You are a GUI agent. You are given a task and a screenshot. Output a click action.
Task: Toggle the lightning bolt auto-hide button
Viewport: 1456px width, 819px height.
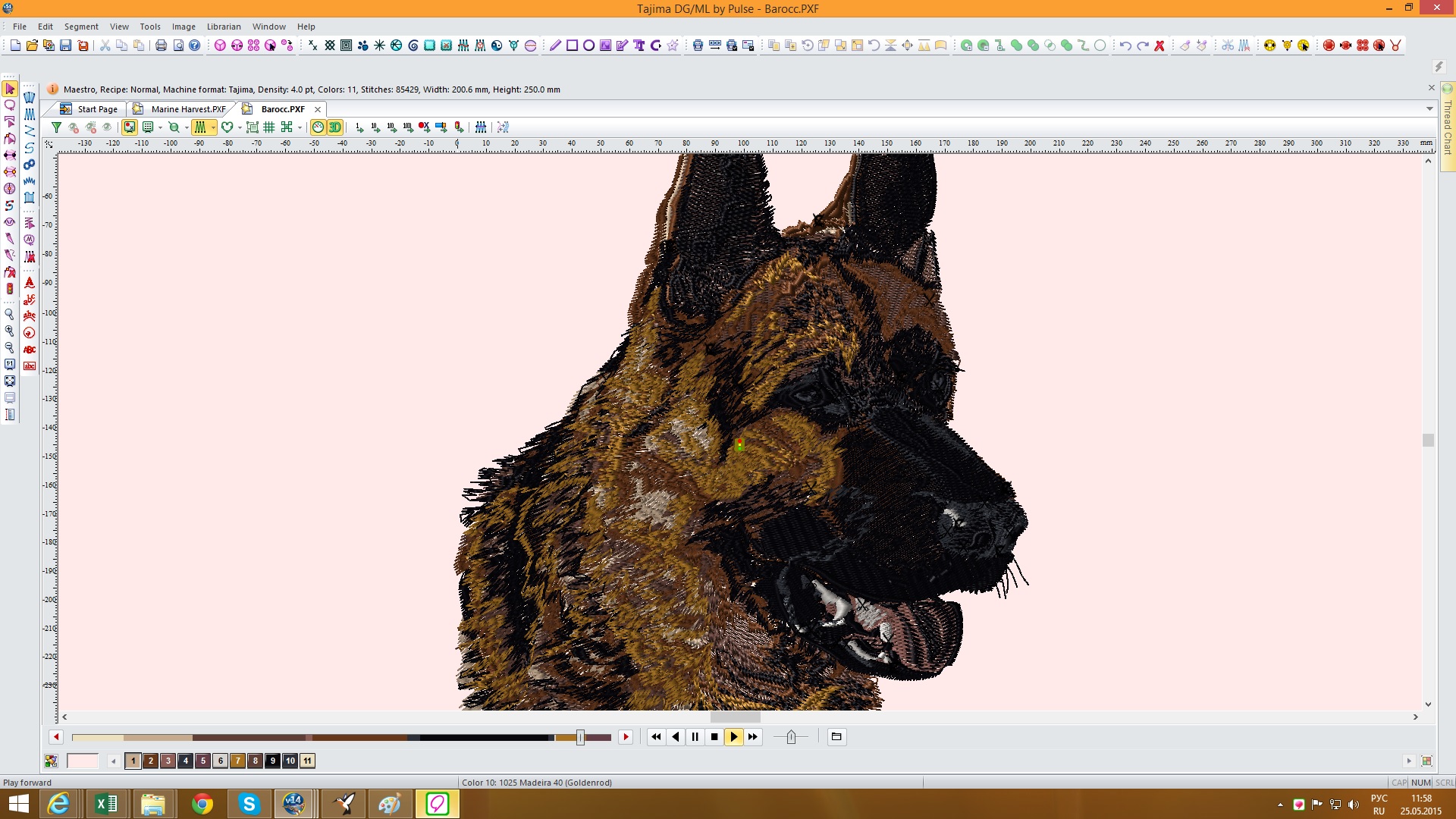click(x=1439, y=67)
